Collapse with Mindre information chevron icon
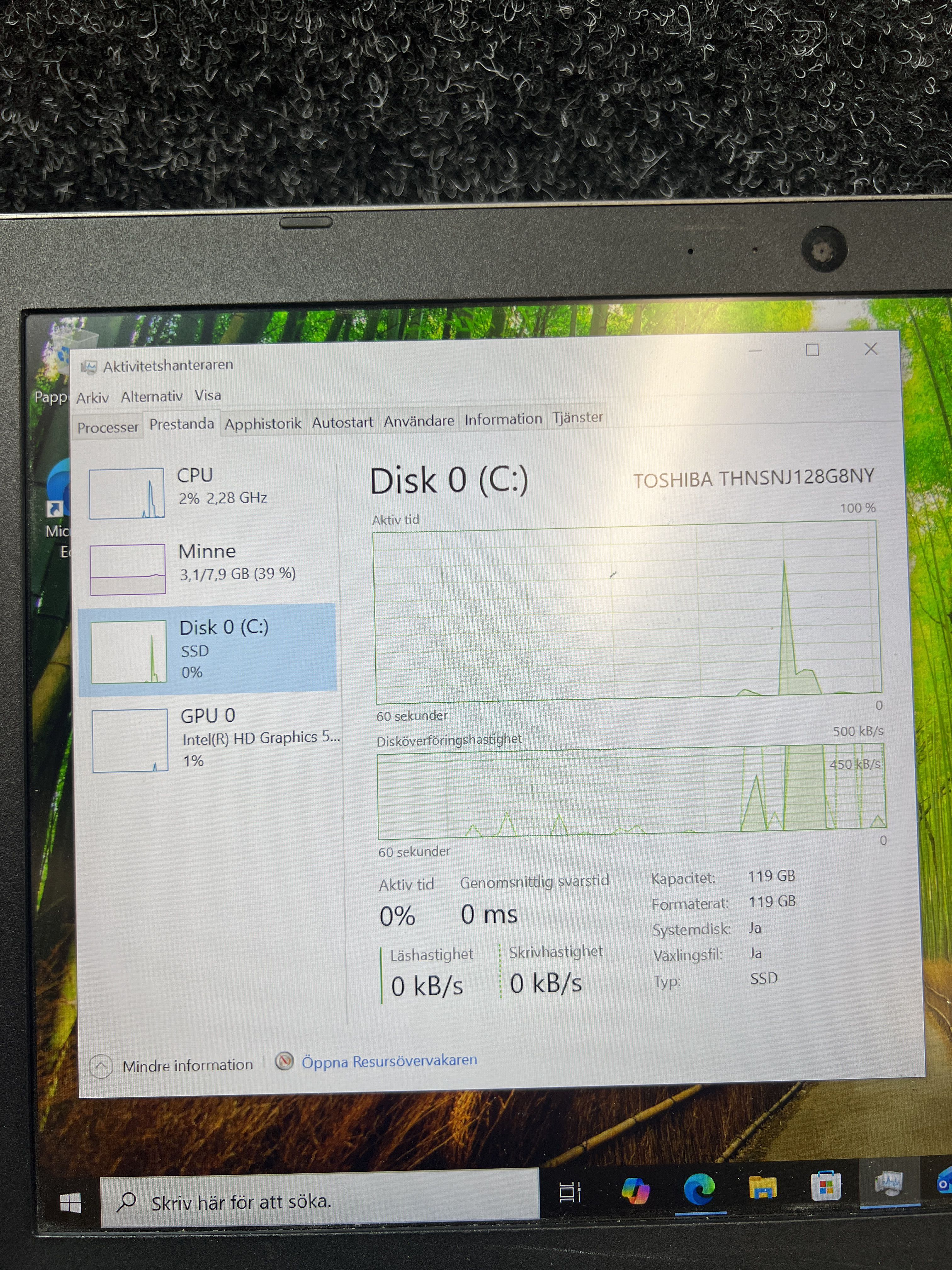This screenshot has height=1270, width=952. 101,1066
